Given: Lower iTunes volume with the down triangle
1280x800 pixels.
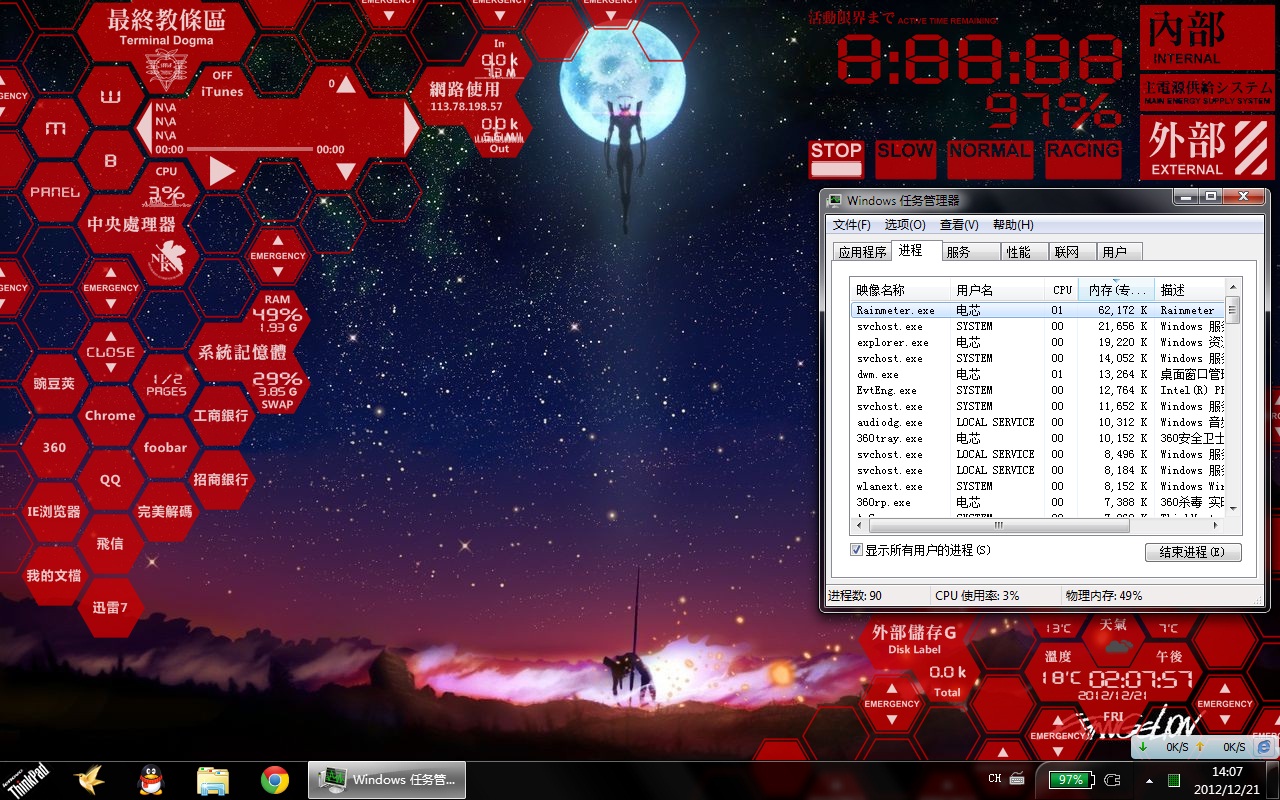Looking at the screenshot, I should [x=345, y=172].
